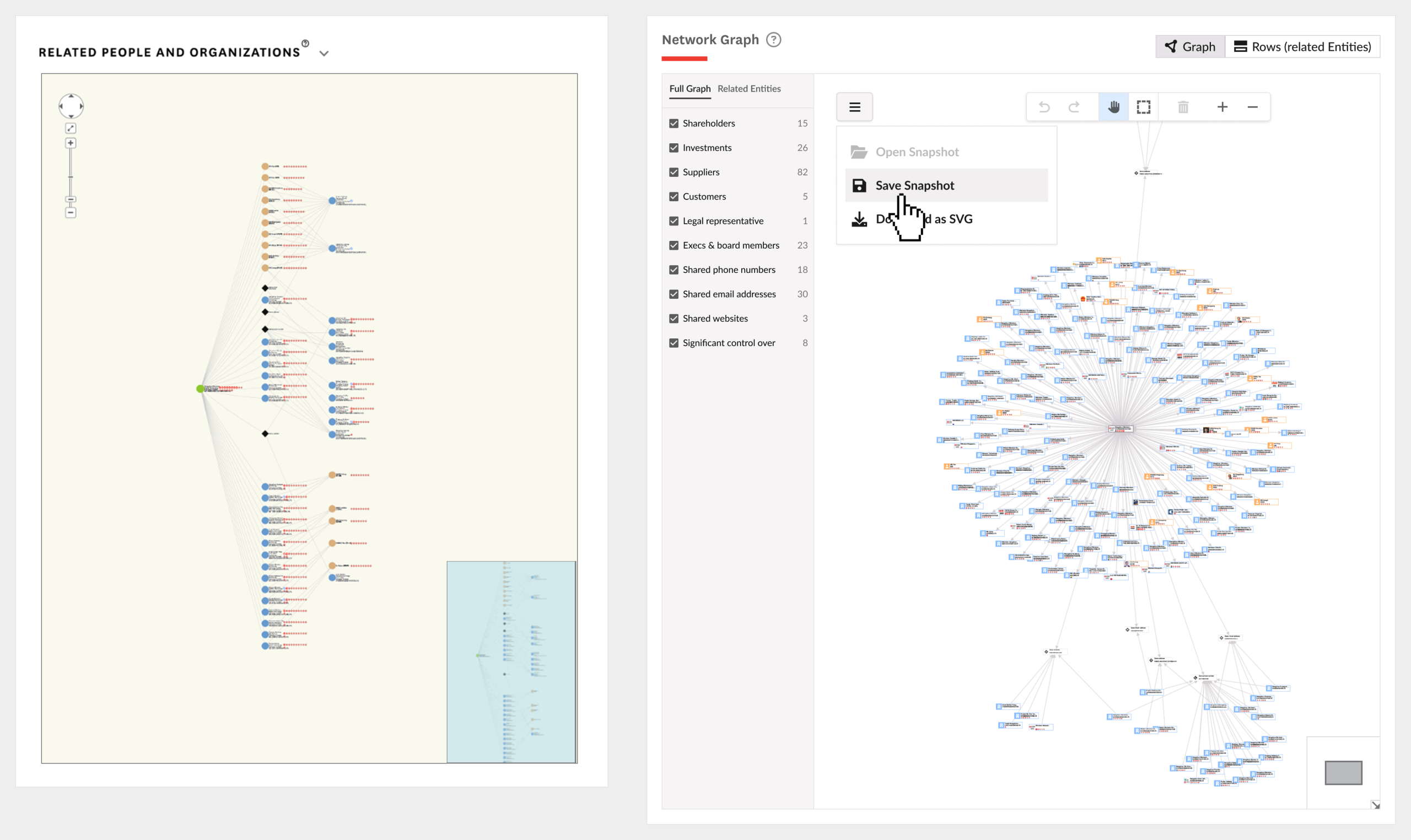The image size is (1411, 840).
Task: Click the Graph view button
Action: pyautogui.click(x=1189, y=46)
